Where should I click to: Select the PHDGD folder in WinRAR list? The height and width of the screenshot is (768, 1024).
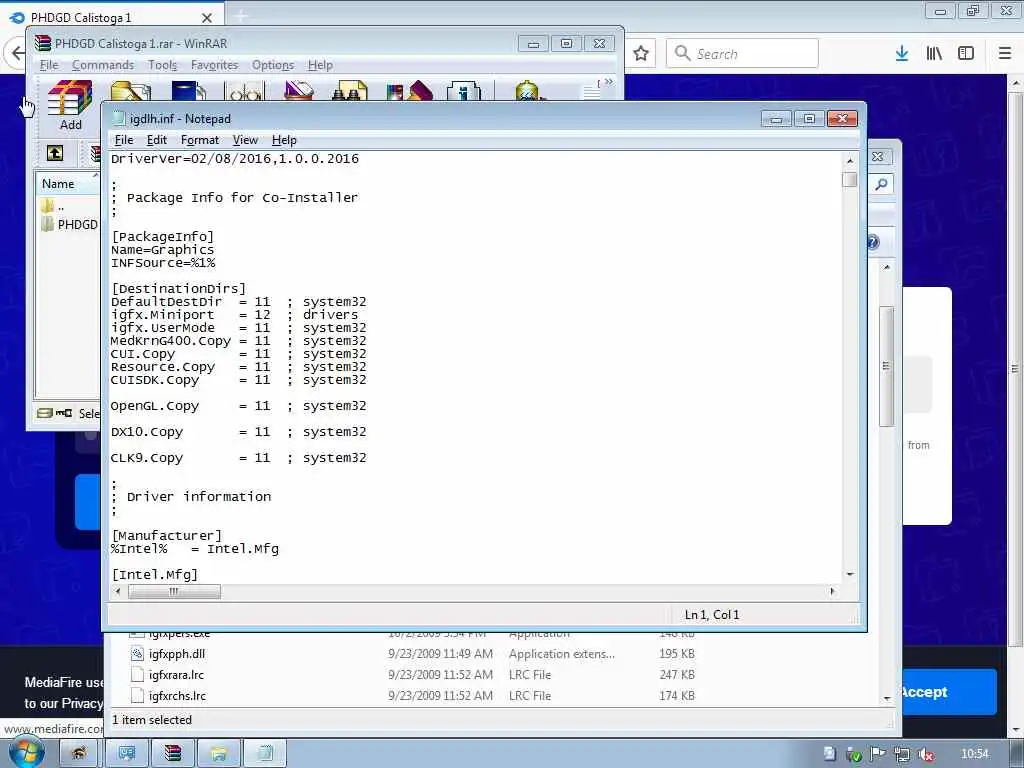coord(69,225)
